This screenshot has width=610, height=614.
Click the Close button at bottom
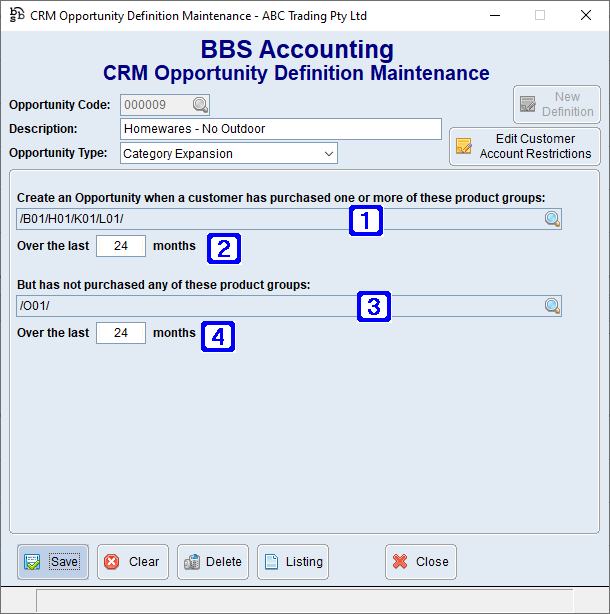(421, 562)
